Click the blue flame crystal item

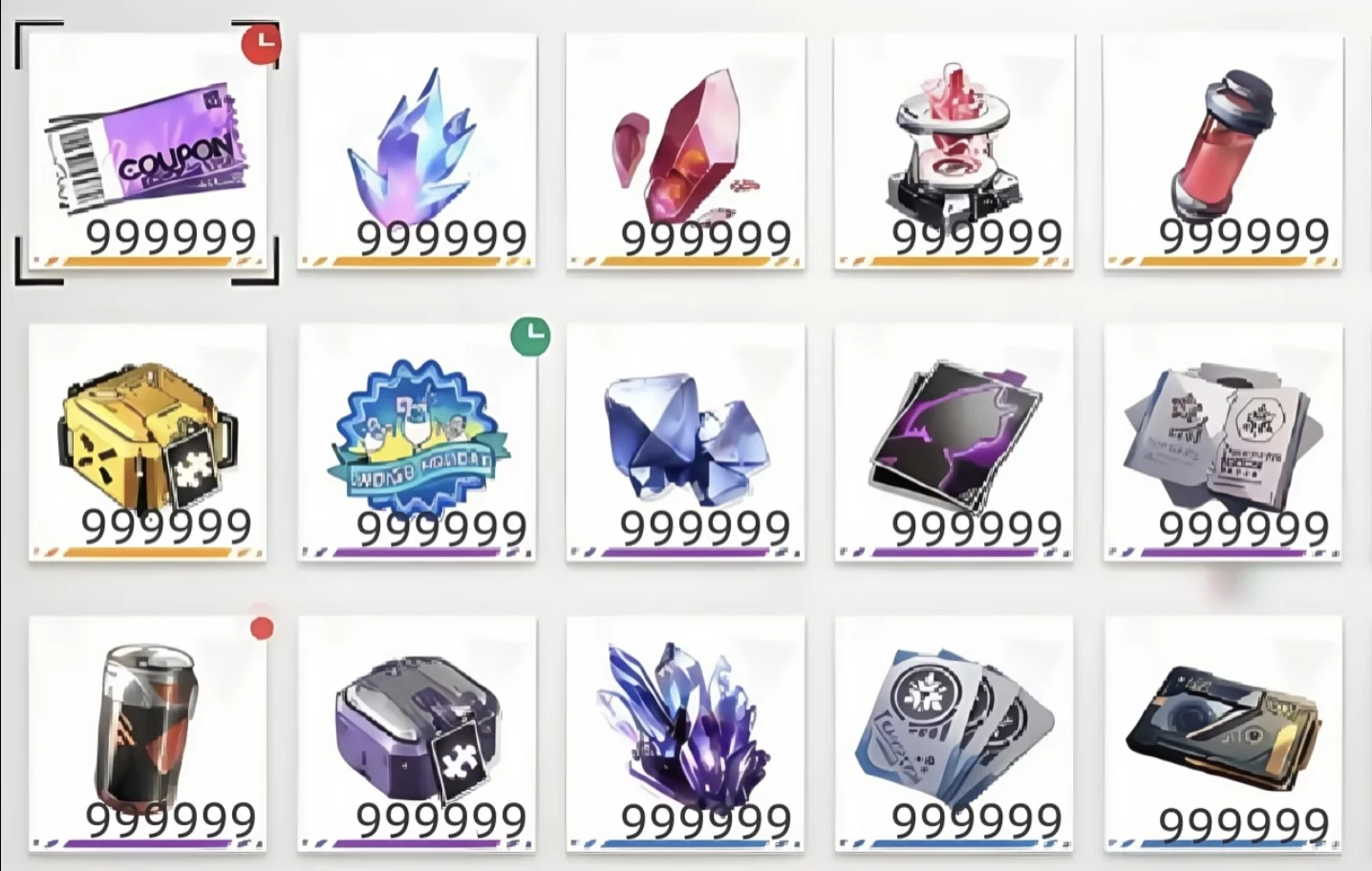[417, 150]
